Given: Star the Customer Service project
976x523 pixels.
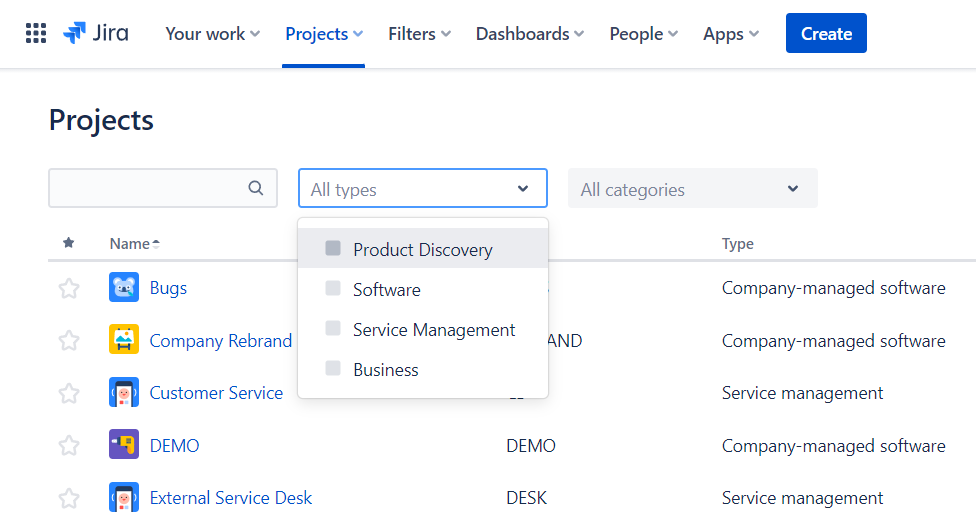Looking at the screenshot, I should pos(69,393).
